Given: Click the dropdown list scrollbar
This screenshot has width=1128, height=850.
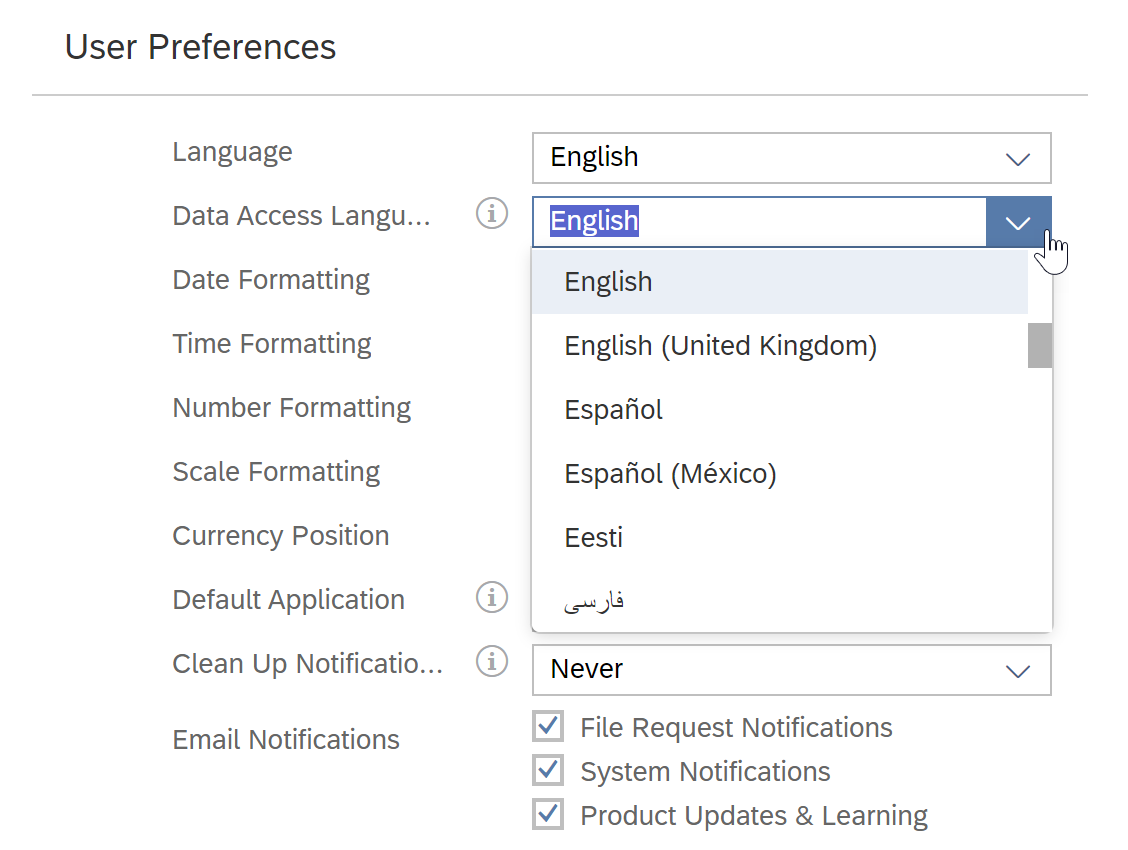Looking at the screenshot, I should pyautogui.click(x=1039, y=345).
